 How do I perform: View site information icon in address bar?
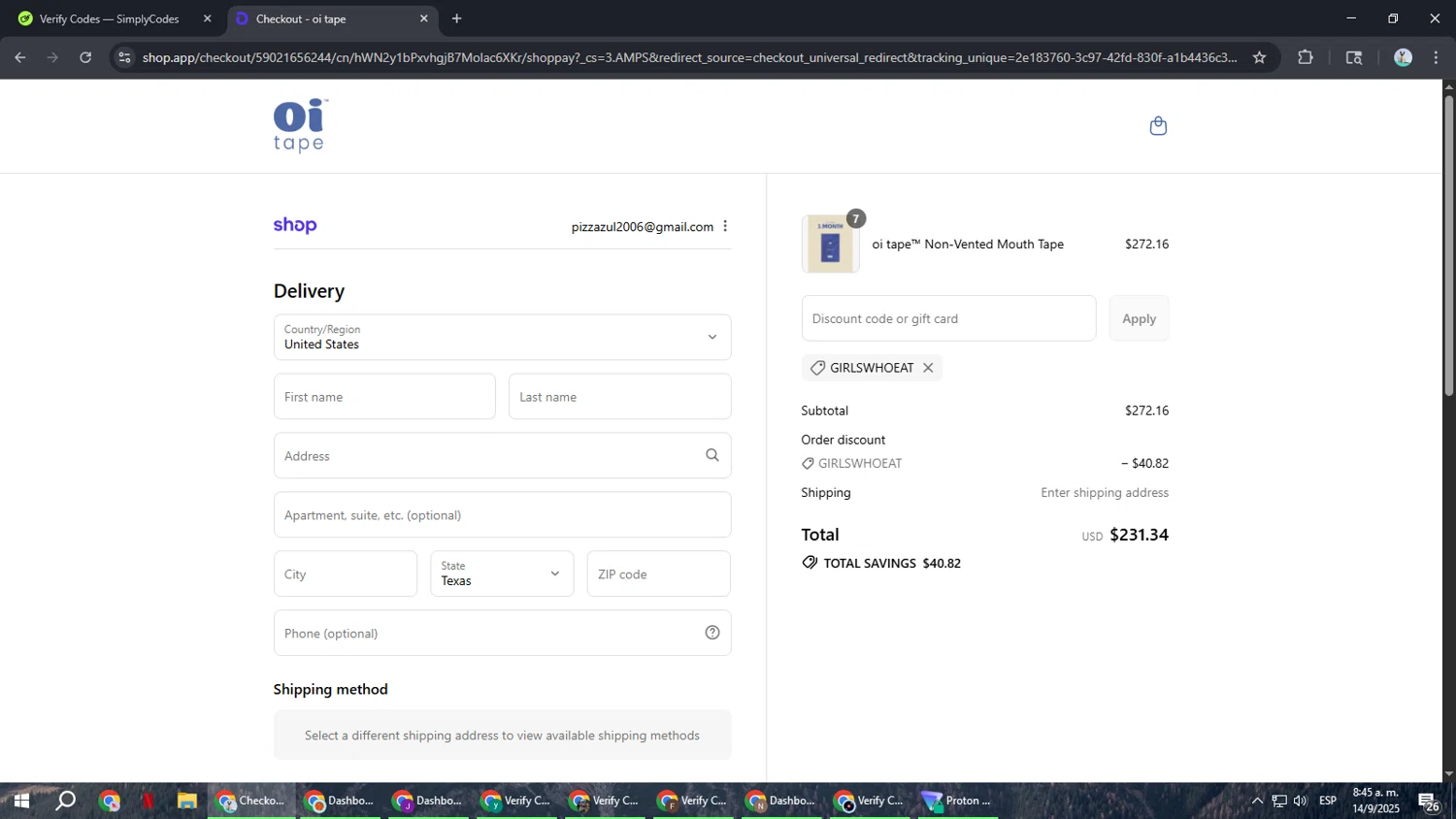click(124, 57)
